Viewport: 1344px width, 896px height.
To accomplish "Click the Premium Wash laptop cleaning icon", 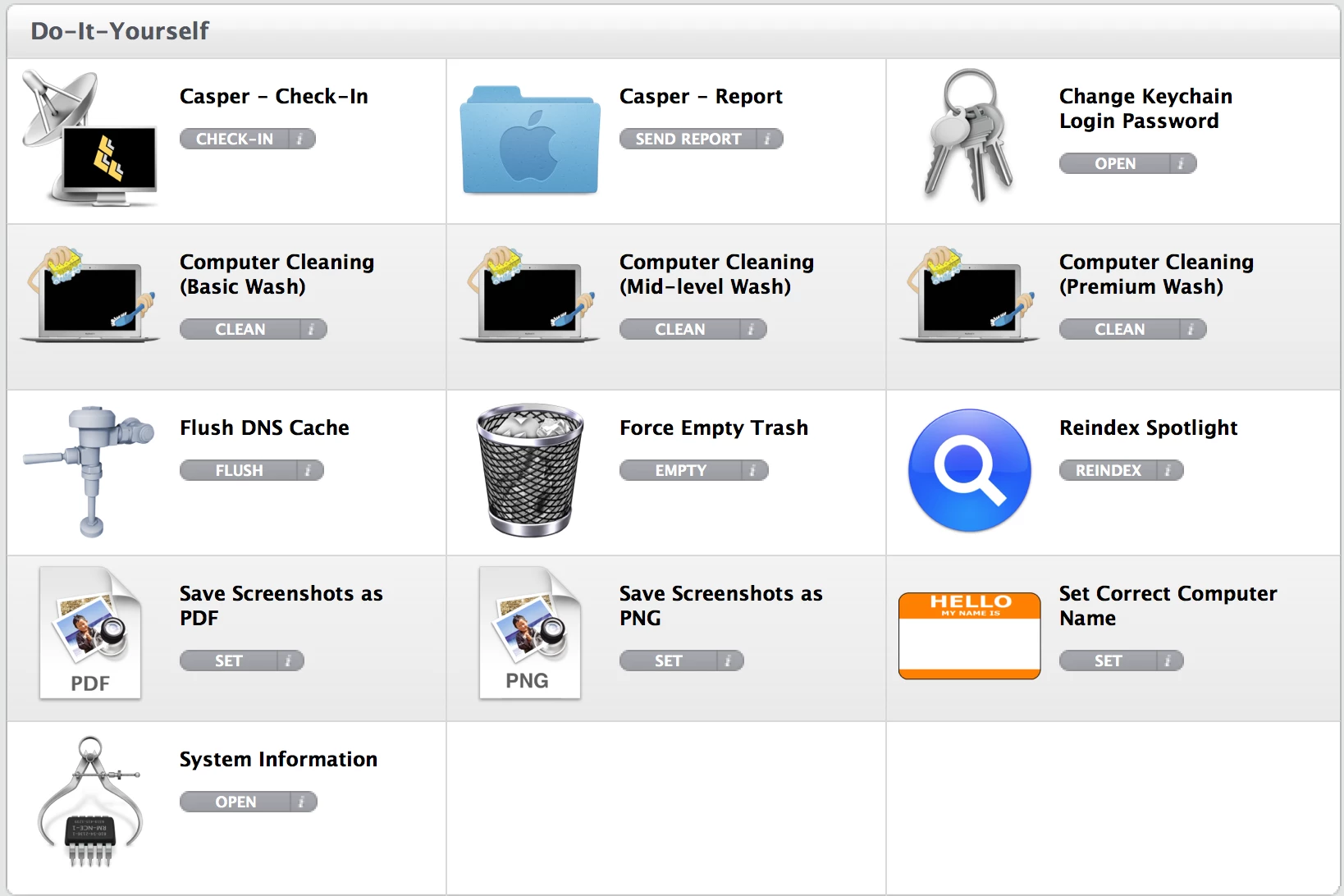I will (x=969, y=294).
